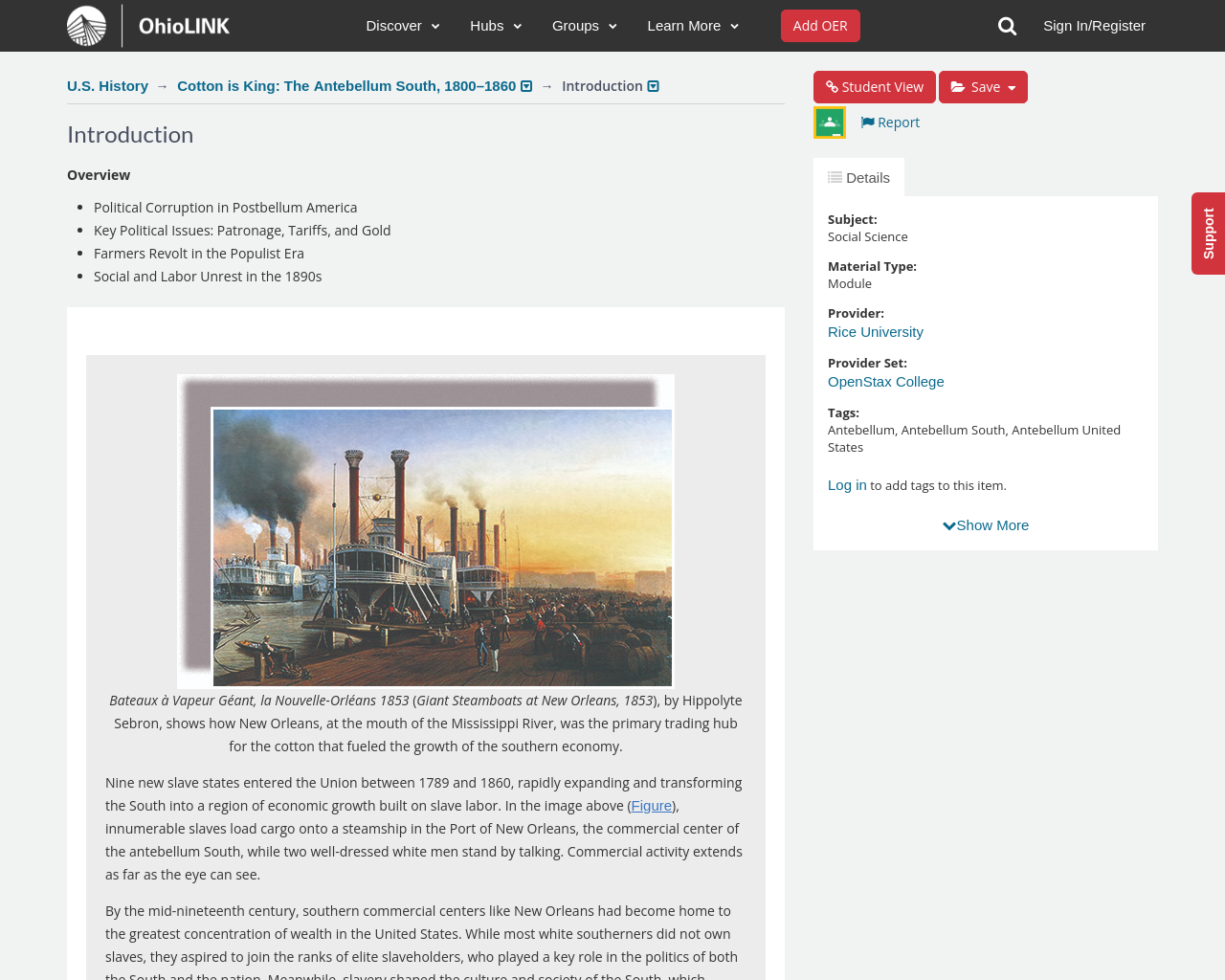
Task: Click Sign In/Register
Action: pyautogui.click(x=1094, y=26)
